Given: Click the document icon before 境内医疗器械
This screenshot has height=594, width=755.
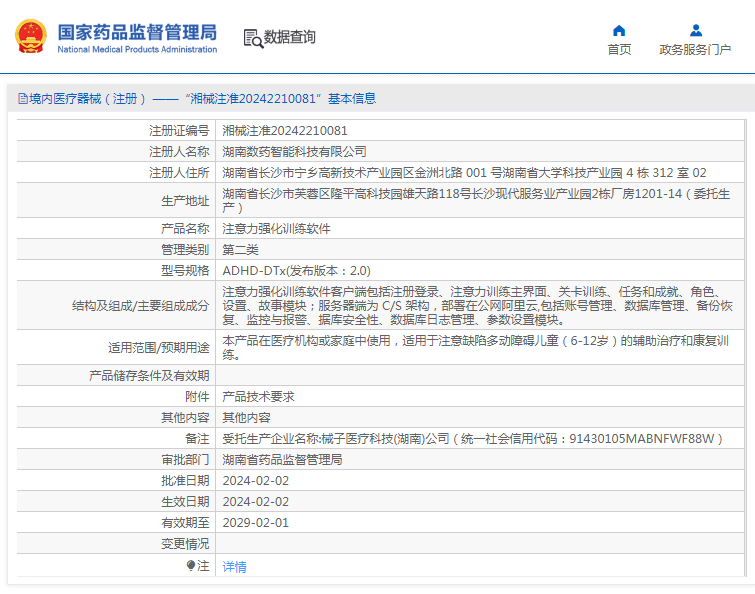Looking at the screenshot, I should [x=23, y=99].
